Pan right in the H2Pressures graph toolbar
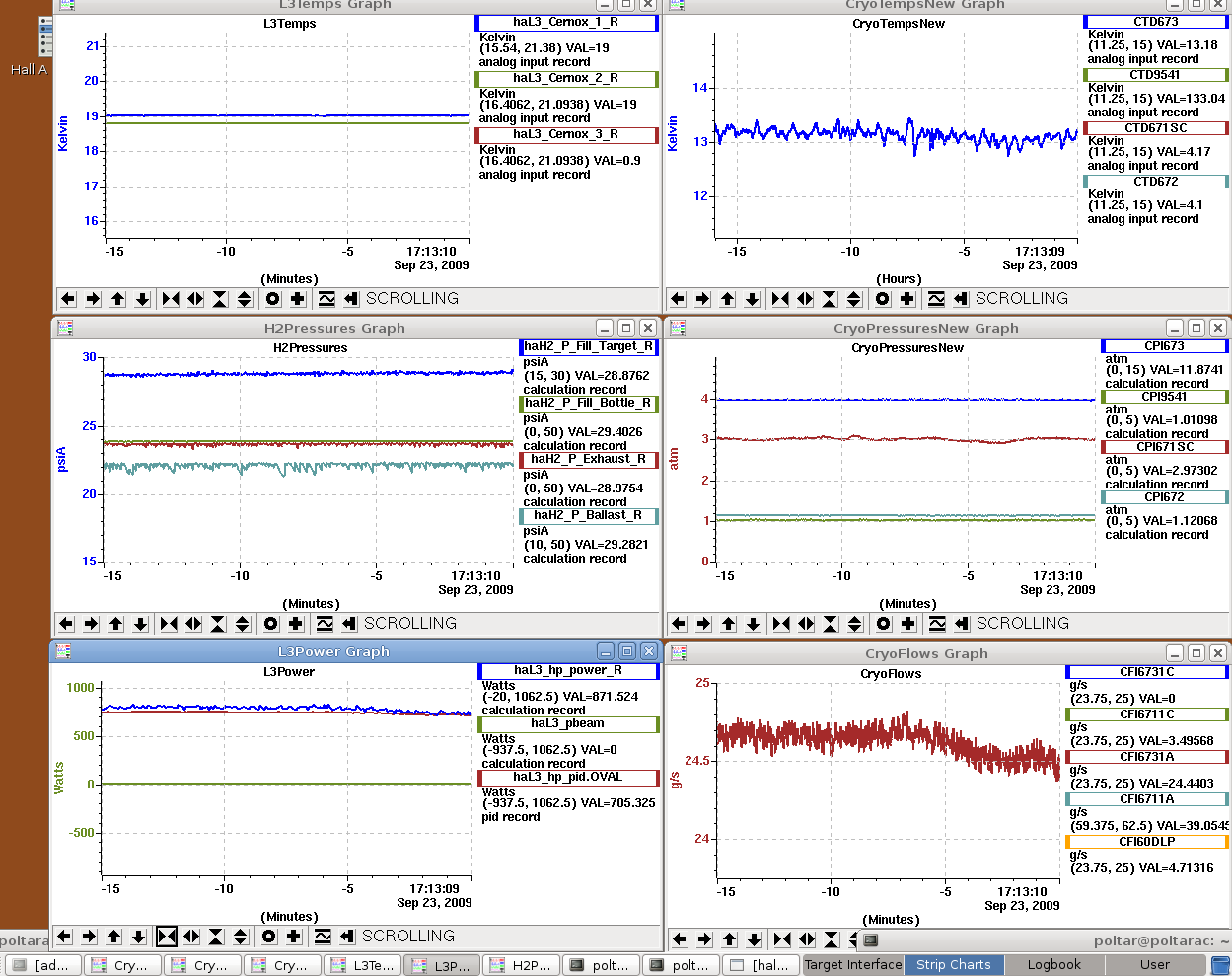 [x=91, y=624]
